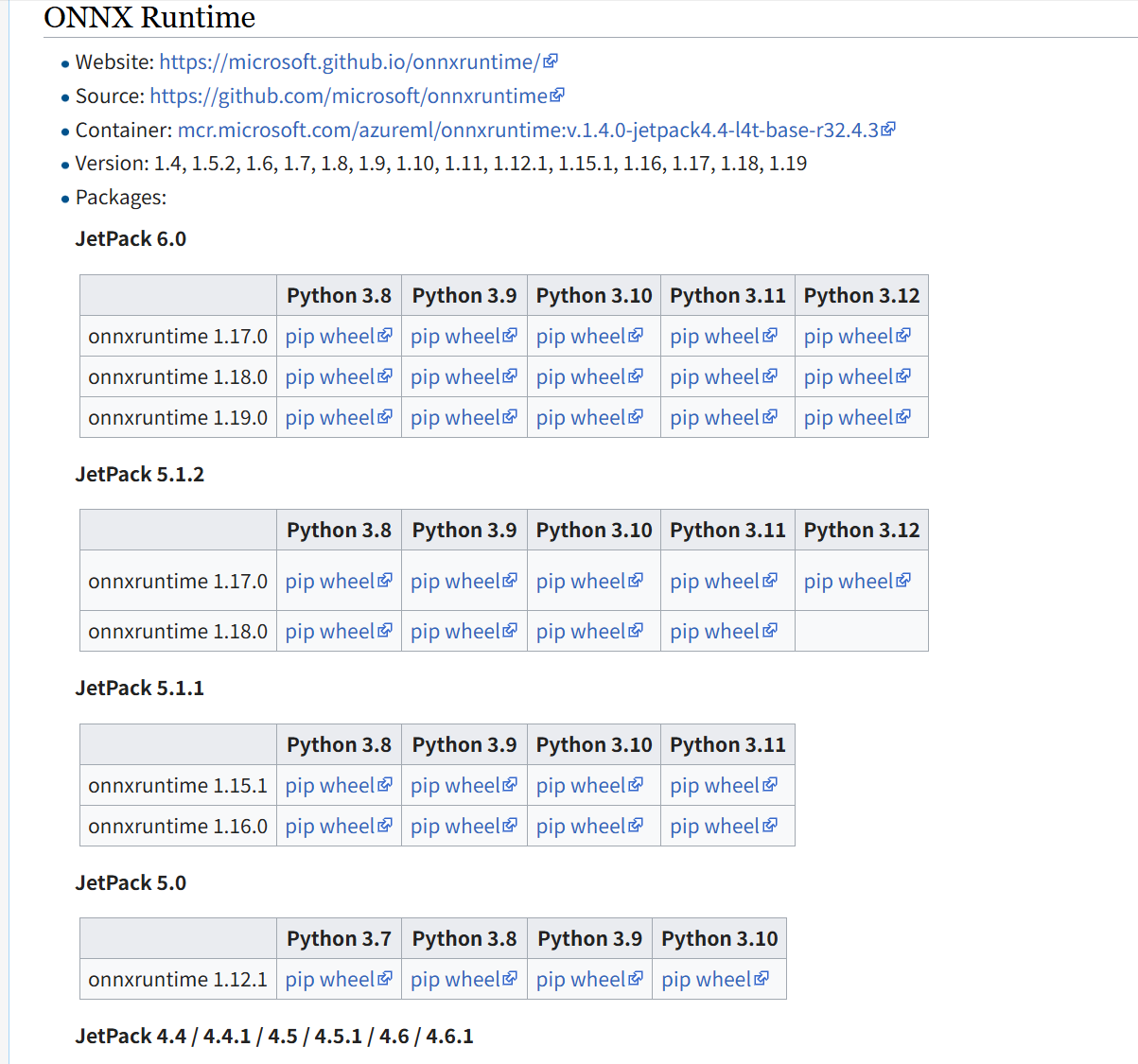Open JetPack 6.0 onnxruntime 1.17.0 Python 3.11 pip wheel

pos(724,337)
